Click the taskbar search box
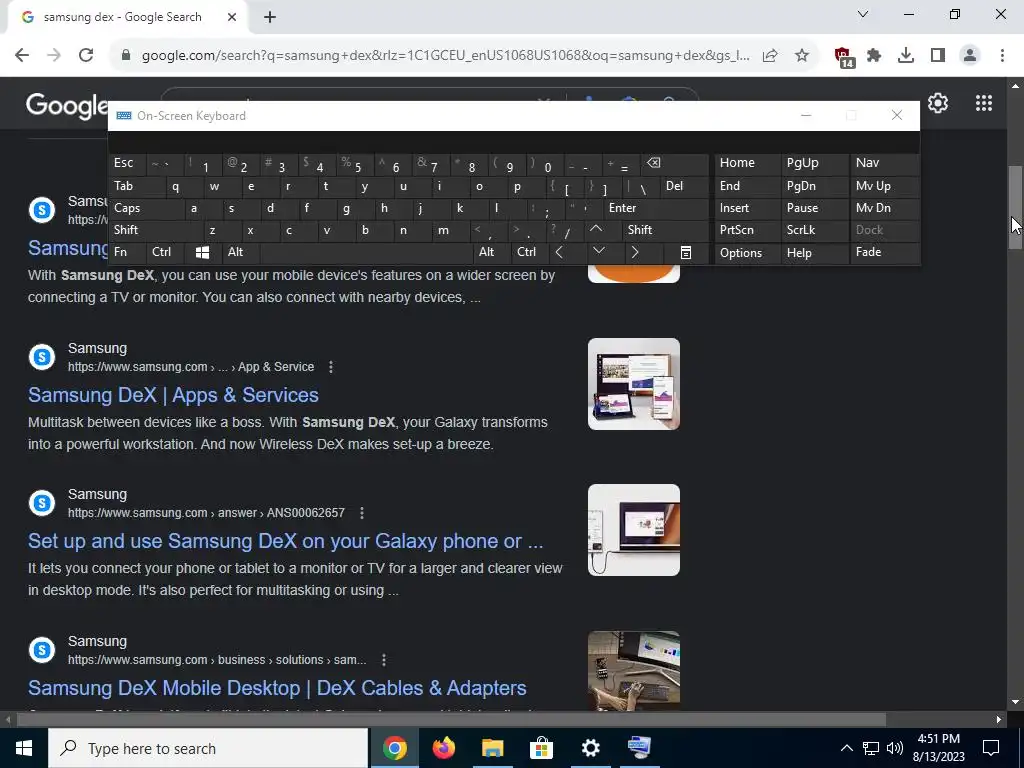This screenshot has height=768, width=1024. tap(208, 748)
